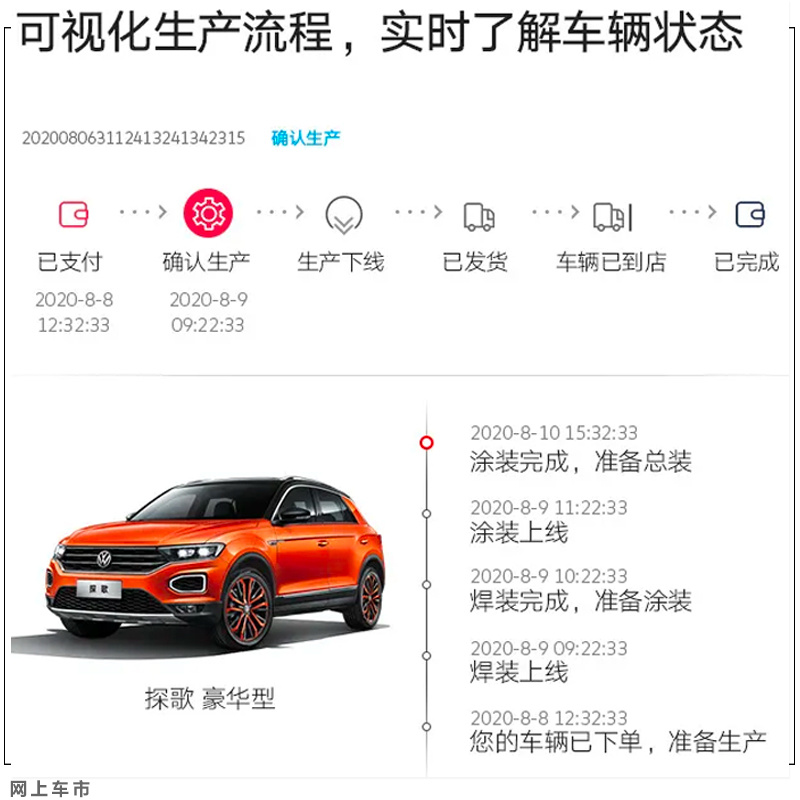Screen dimensions: 800x800
Task: Select the timeline marker for 焊装完成
Action: 427,585
